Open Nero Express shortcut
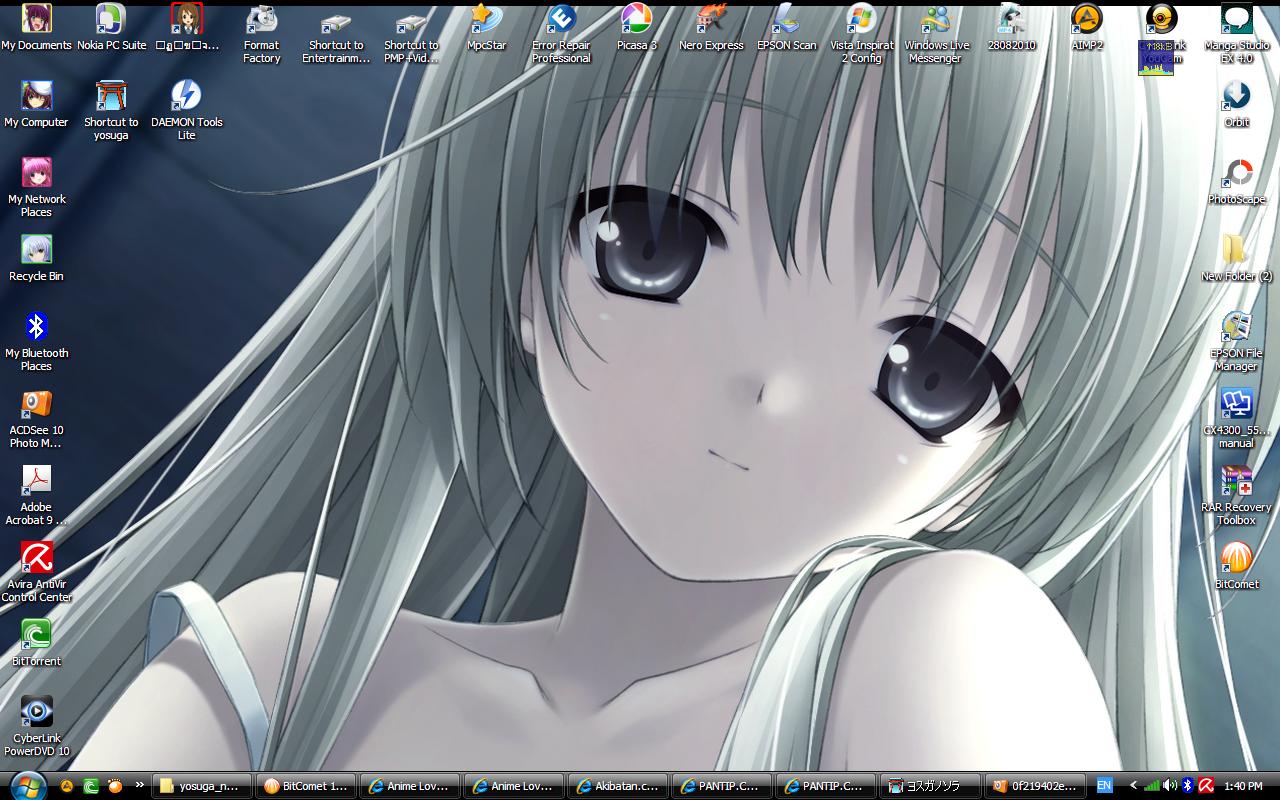This screenshot has width=1280, height=800. click(x=711, y=27)
